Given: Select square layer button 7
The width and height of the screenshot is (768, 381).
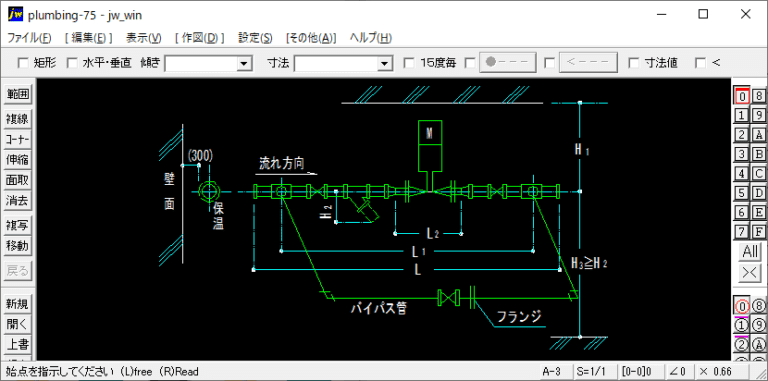Looking at the screenshot, I should click(742, 231).
